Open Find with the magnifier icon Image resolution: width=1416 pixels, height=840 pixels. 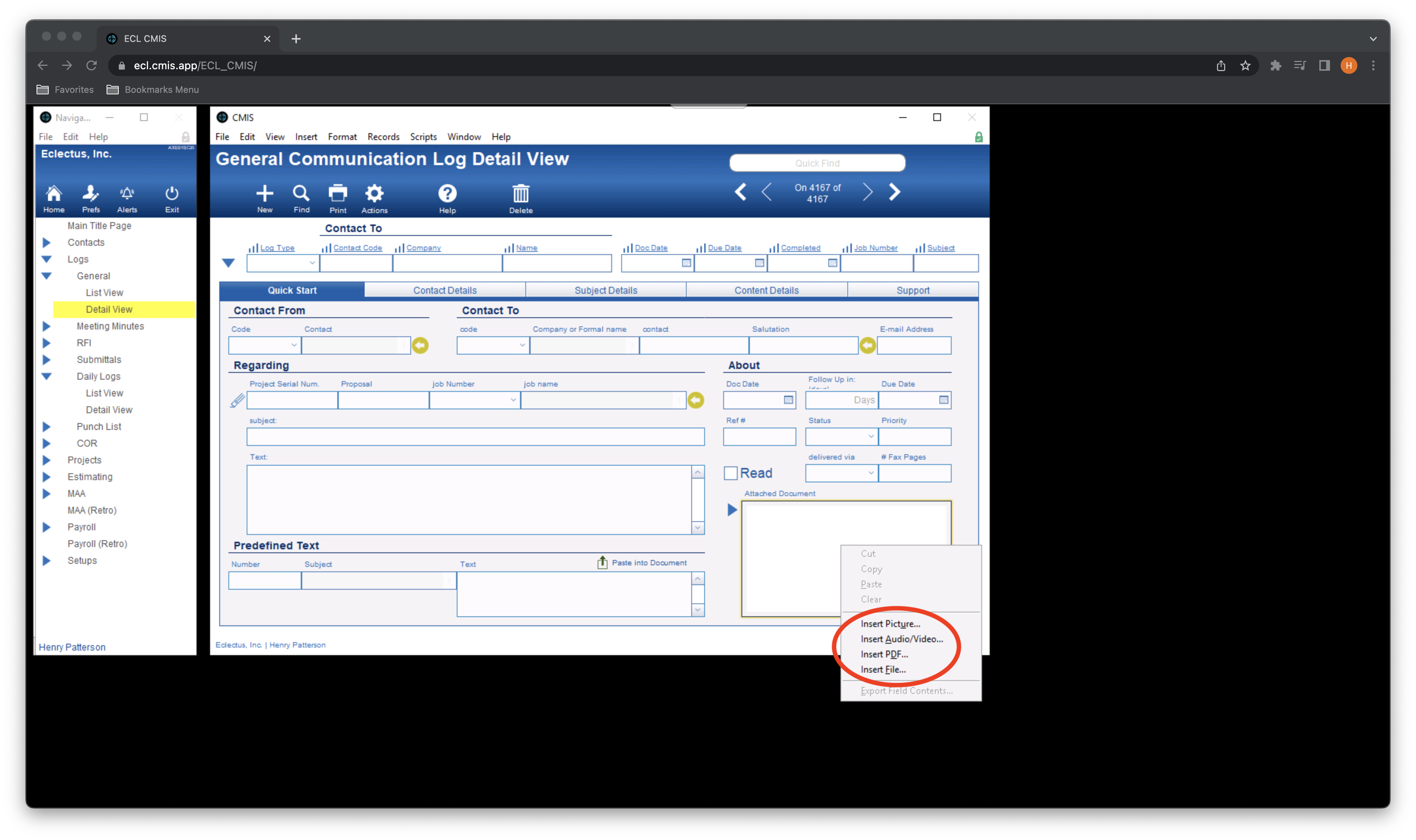[301, 194]
